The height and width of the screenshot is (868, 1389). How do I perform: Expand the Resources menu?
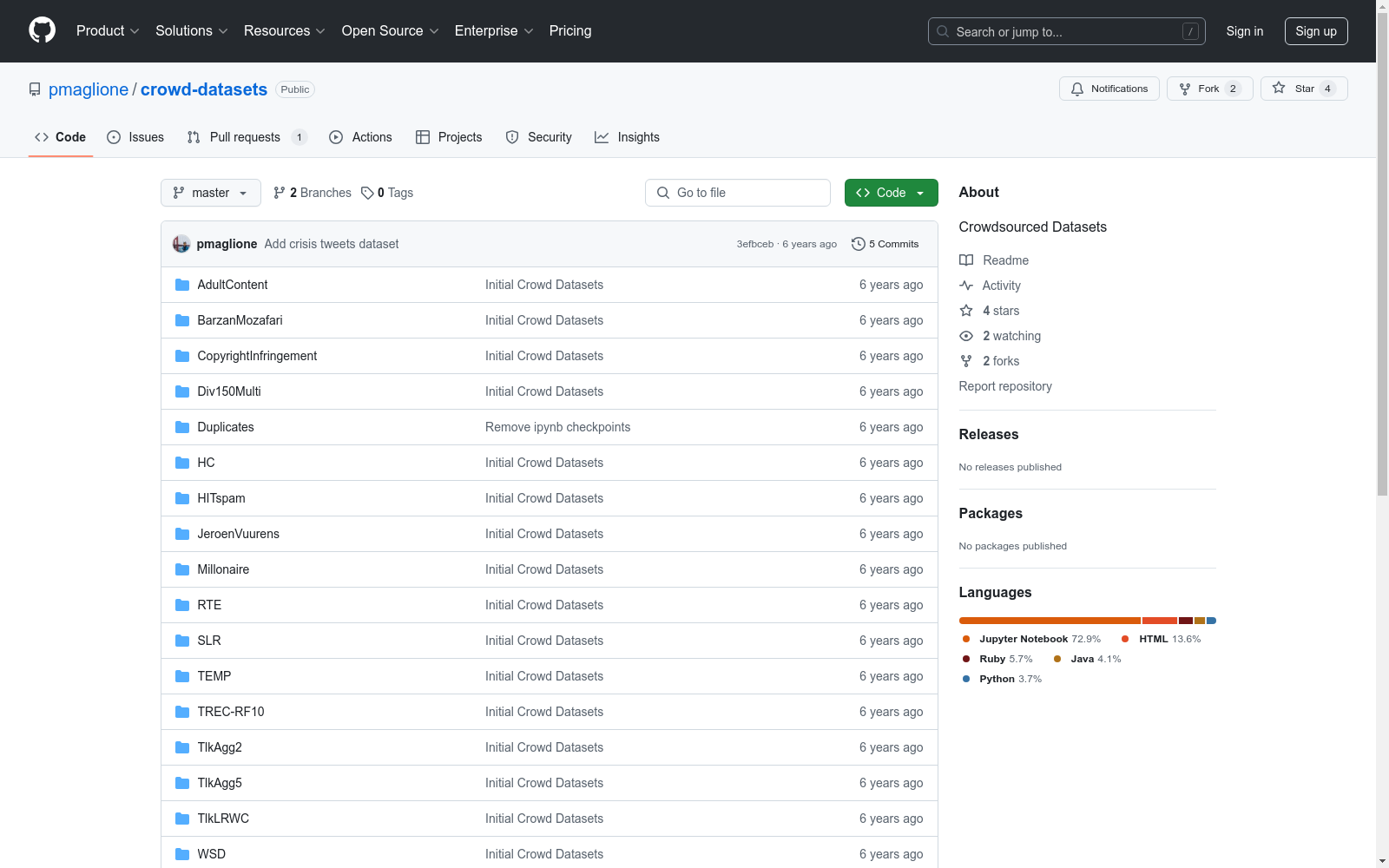pos(285,31)
